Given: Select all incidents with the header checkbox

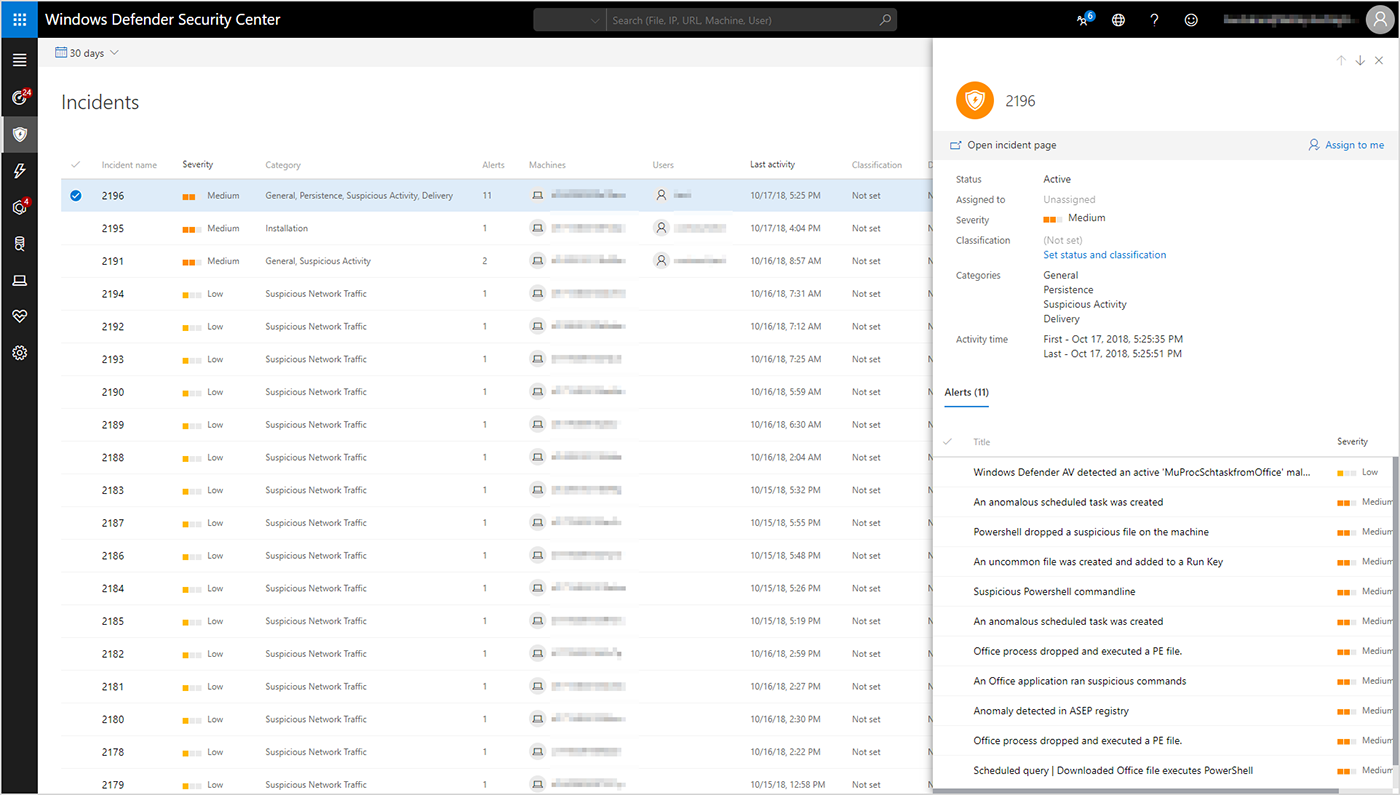Looking at the screenshot, I should 75,164.
